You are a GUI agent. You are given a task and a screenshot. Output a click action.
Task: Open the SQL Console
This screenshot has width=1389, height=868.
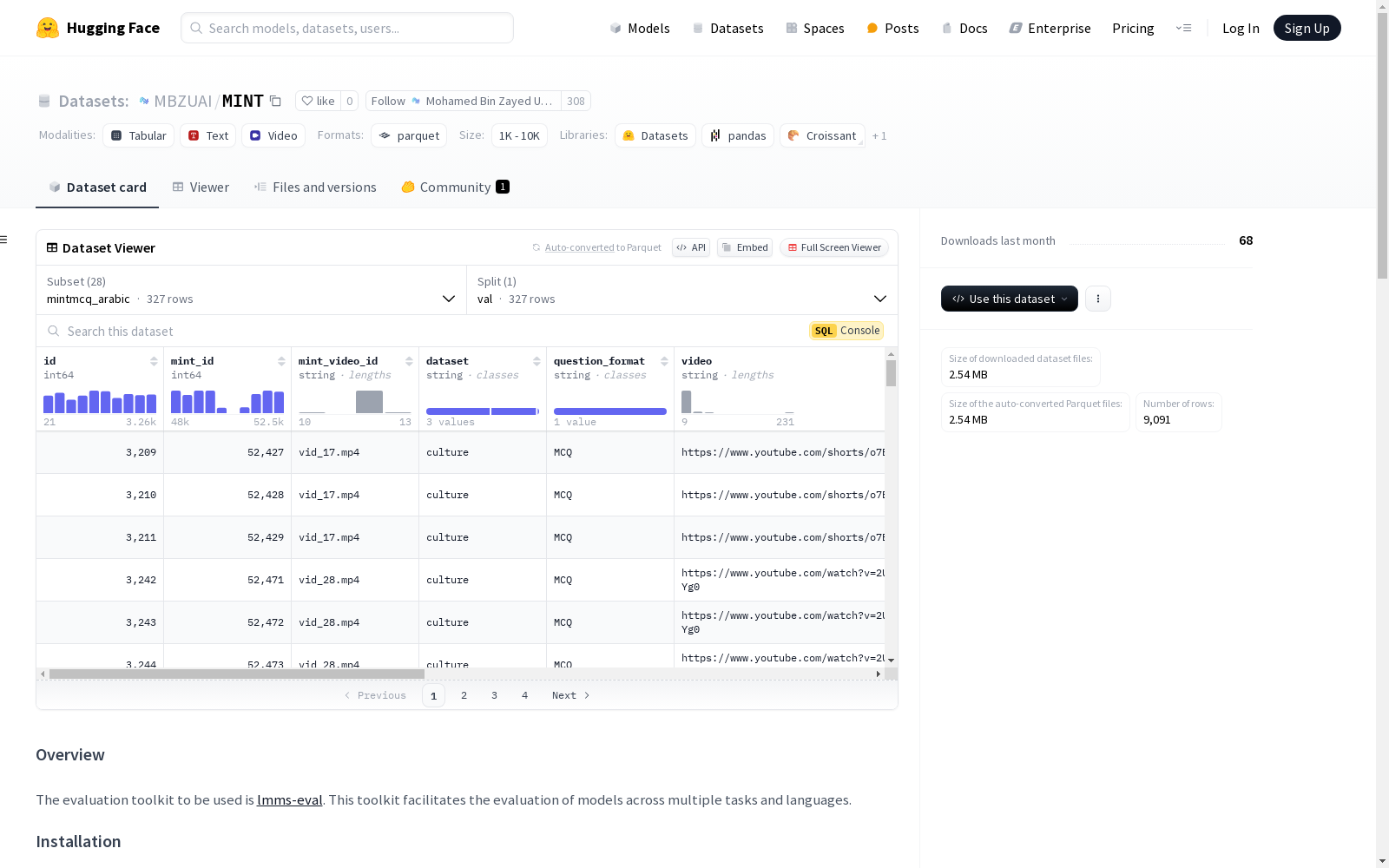[846, 331]
